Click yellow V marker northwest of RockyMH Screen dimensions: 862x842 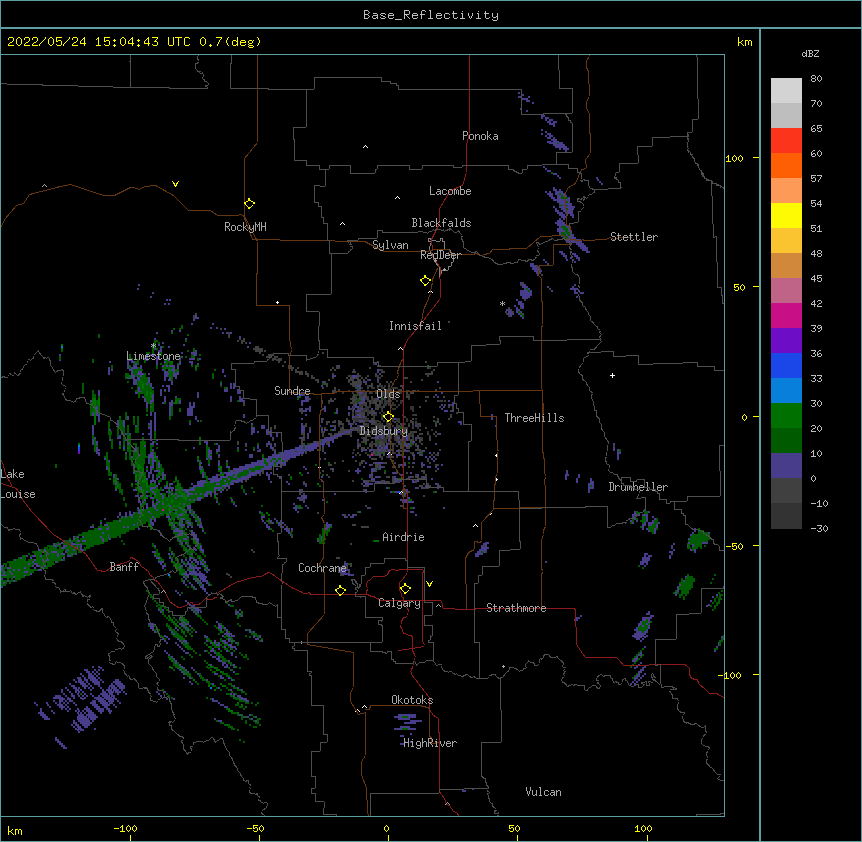point(175,184)
